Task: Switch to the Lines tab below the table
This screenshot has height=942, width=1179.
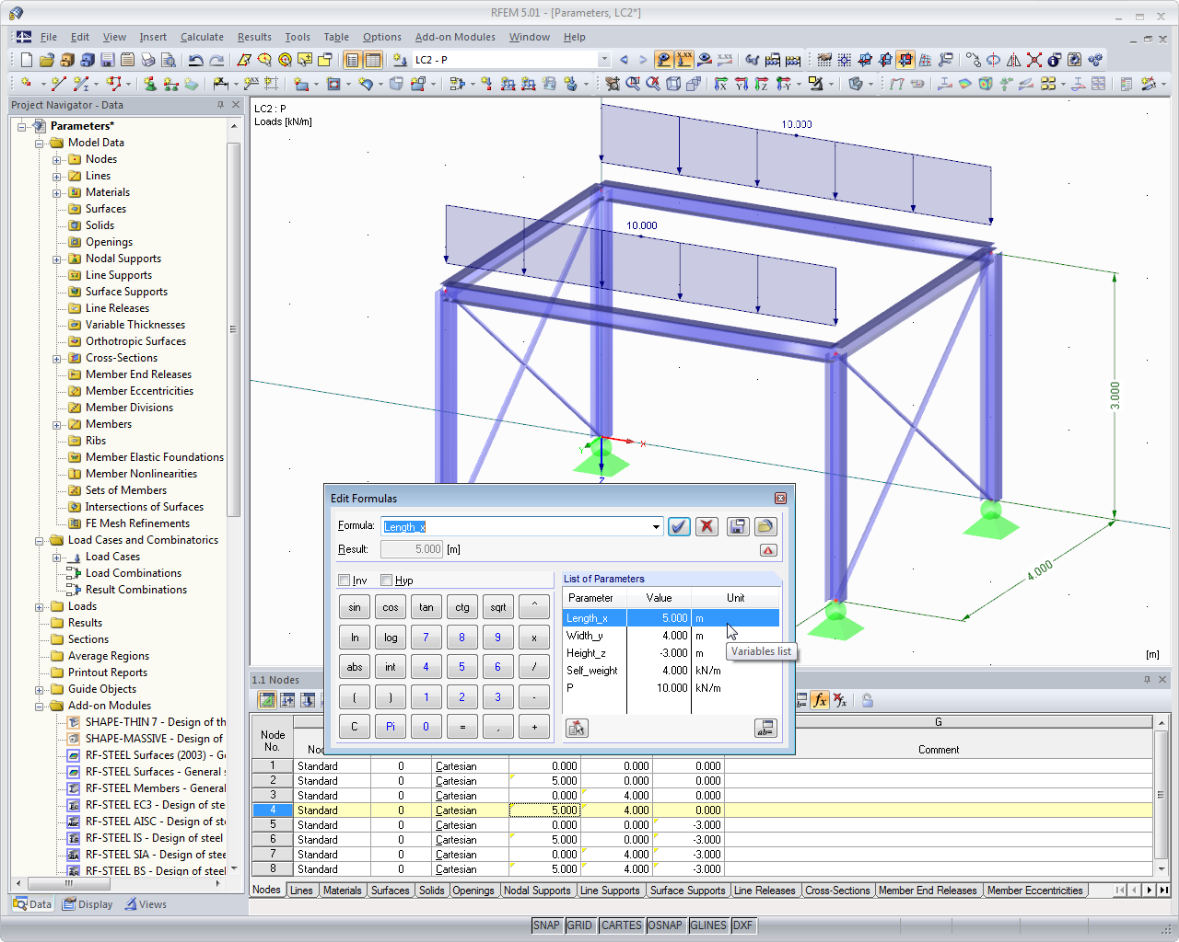Action: pyautogui.click(x=301, y=890)
